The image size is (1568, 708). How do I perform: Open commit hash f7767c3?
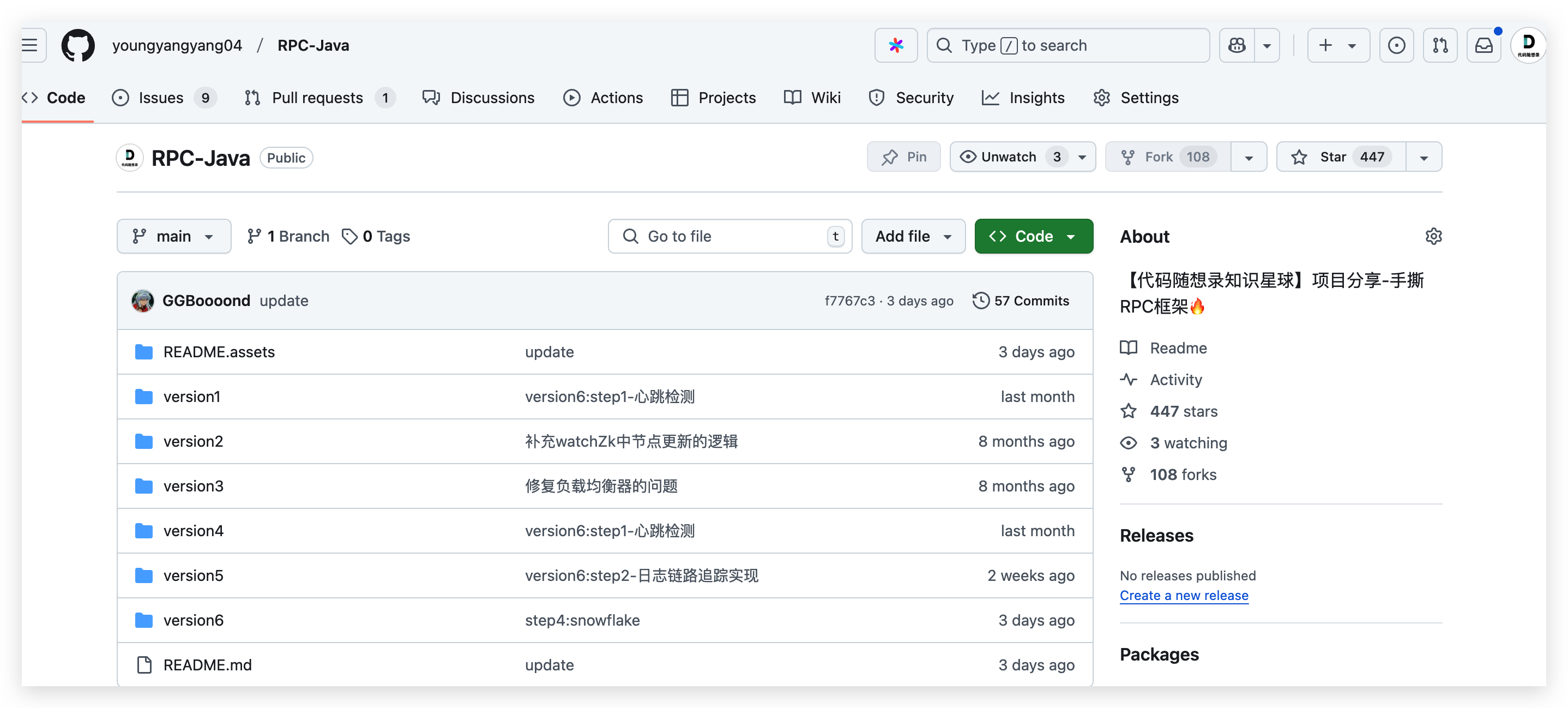[x=849, y=301]
